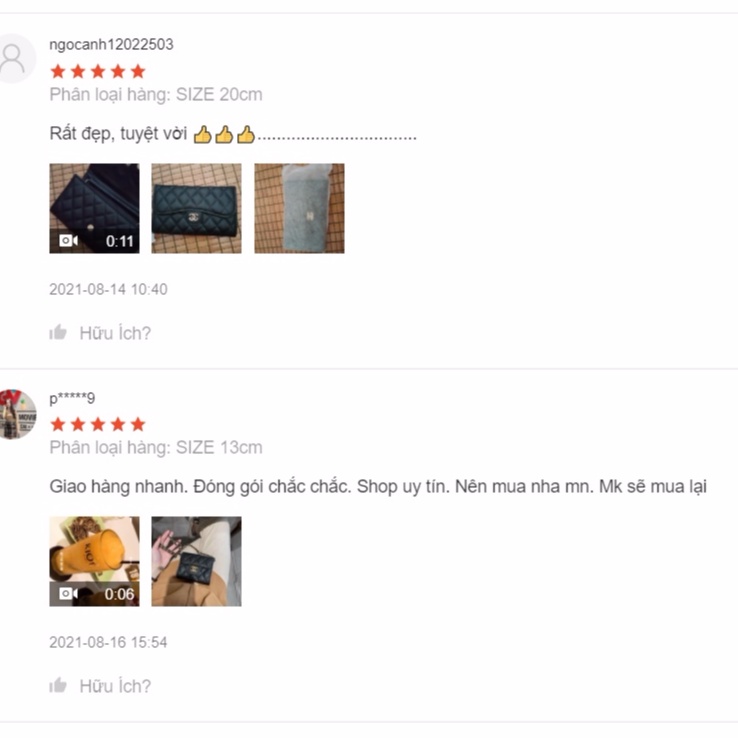Image resolution: width=738 pixels, height=738 pixels.
Task: Play the 0:11 review video of the wallet
Action: tap(94, 208)
